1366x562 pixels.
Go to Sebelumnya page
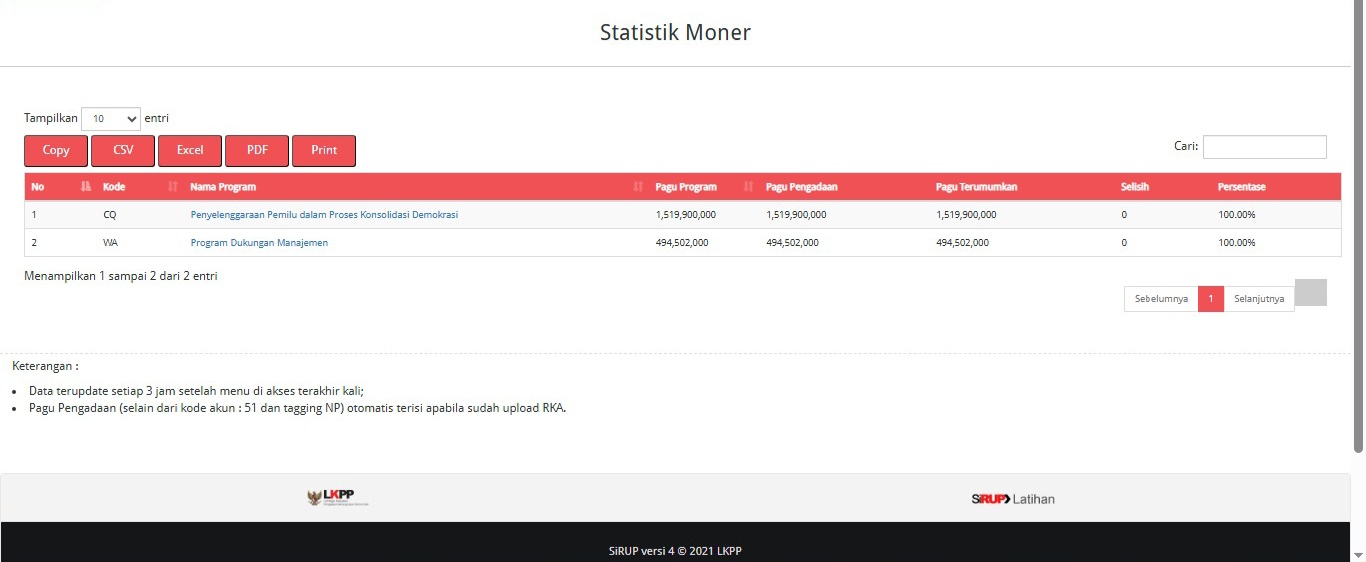1161,299
